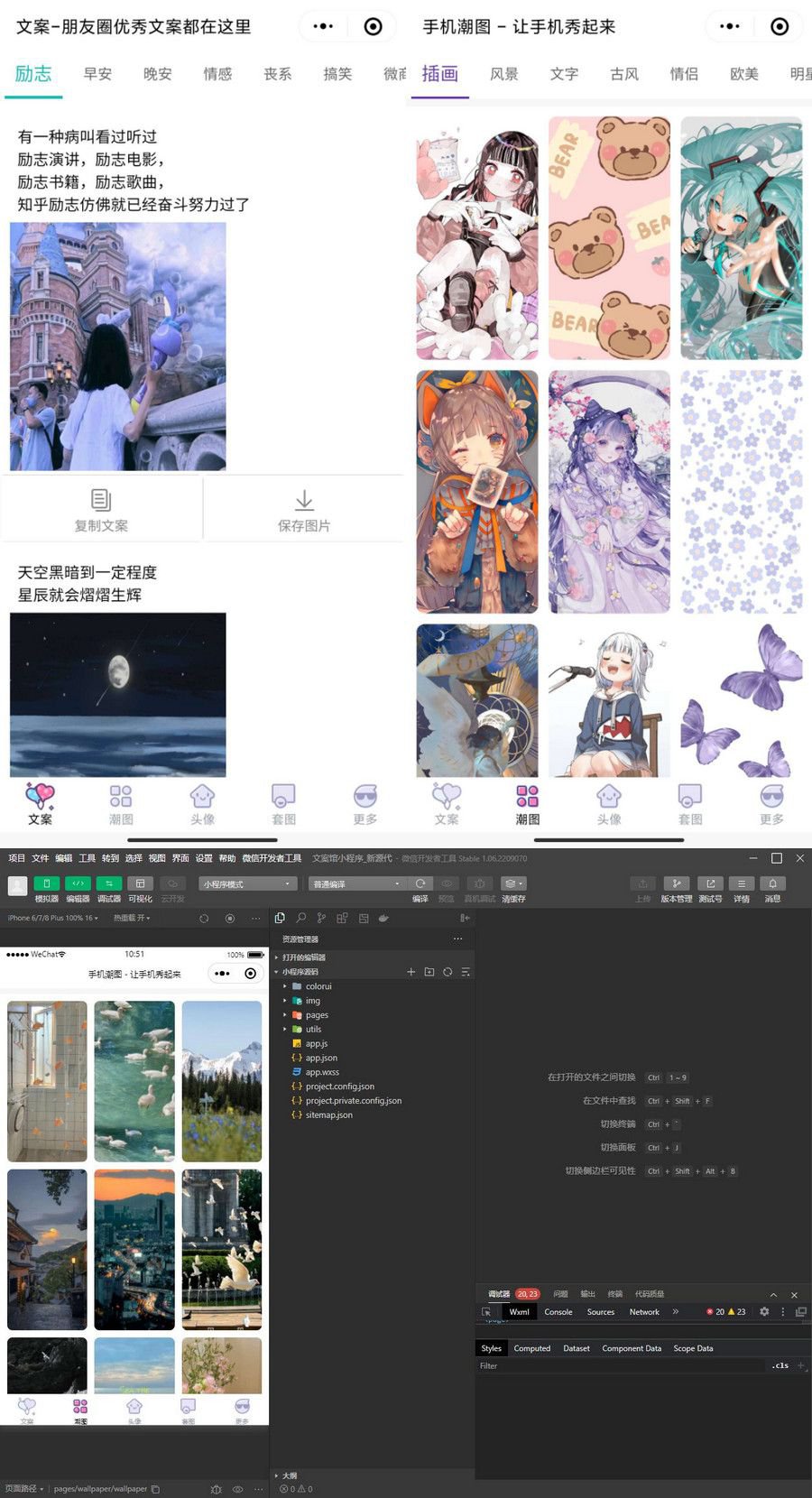Open the 页面路径 dropdown
Screen dimensions: 812x1498
(x=24, y=1489)
